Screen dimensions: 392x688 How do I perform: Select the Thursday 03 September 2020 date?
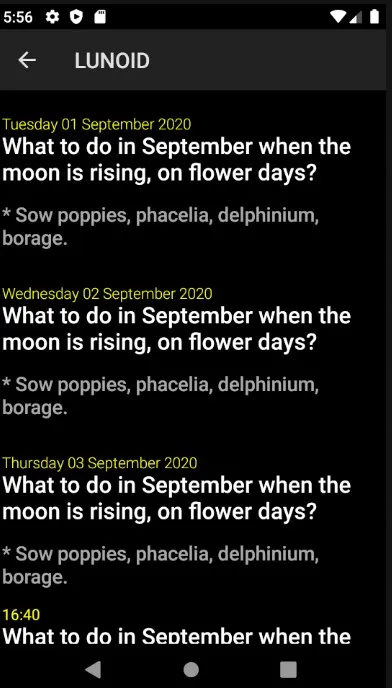[x=100, y=463]
